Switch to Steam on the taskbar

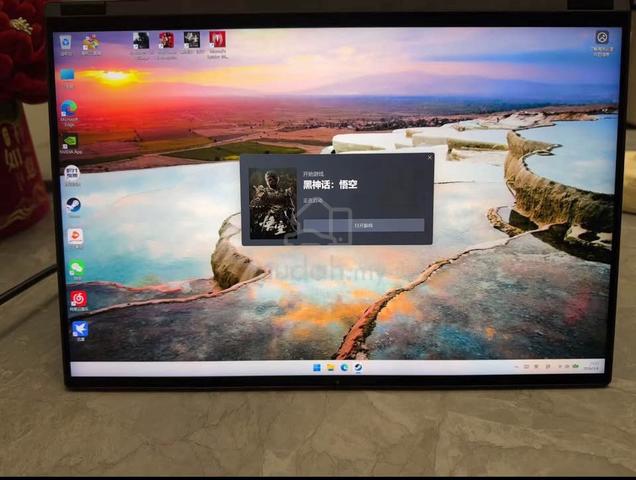358,368
